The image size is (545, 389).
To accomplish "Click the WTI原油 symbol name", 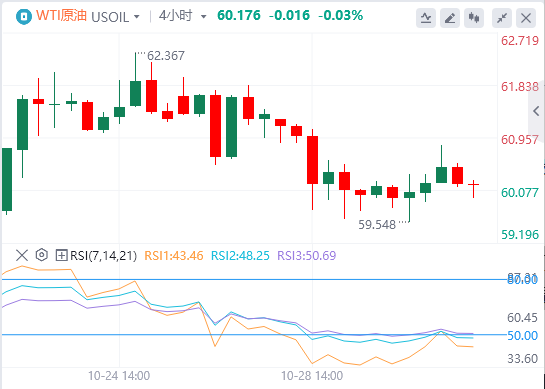I will click(x=61, y=16).
